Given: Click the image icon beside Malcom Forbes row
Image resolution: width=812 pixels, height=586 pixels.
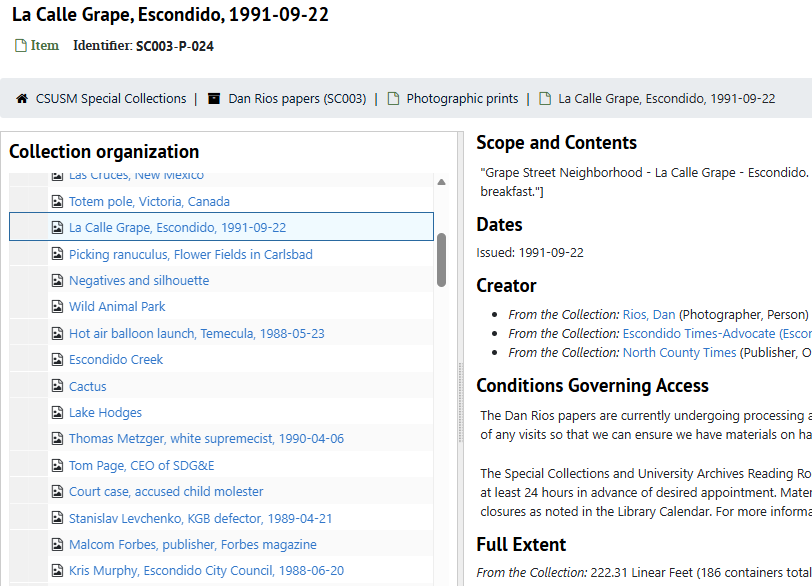Looking at the screenshot, I should click(57, 545).
